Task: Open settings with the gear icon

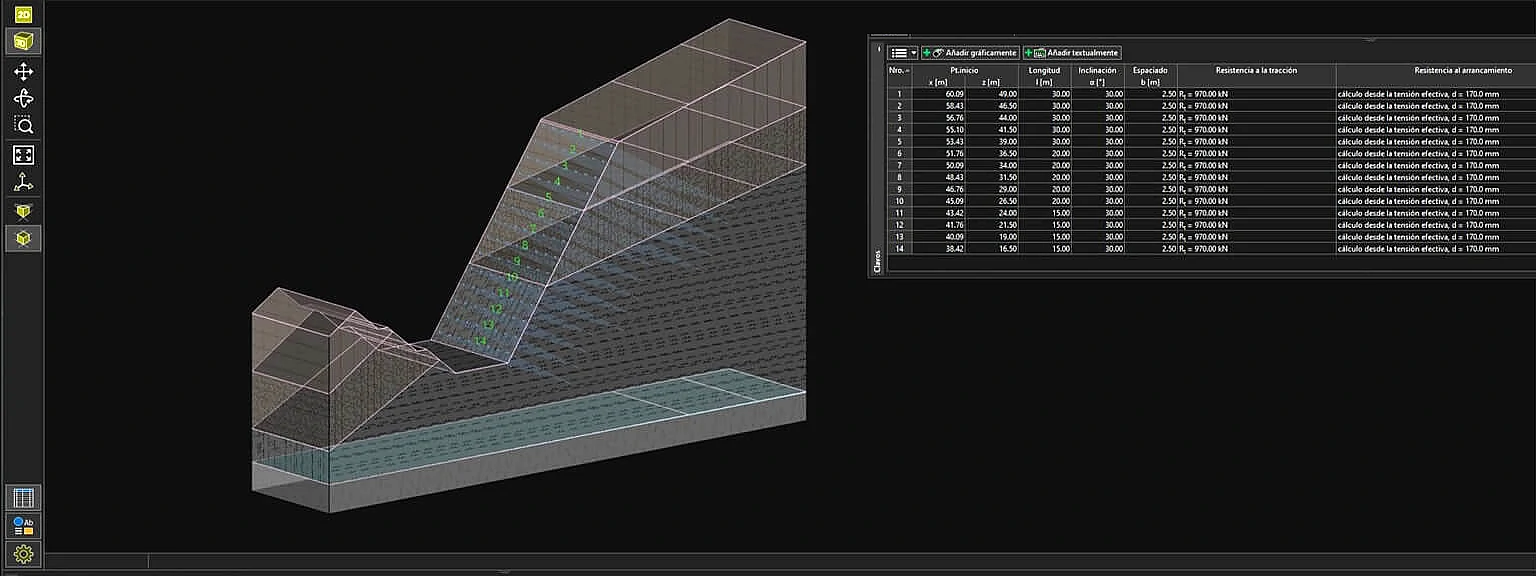Action: point(23,553)
